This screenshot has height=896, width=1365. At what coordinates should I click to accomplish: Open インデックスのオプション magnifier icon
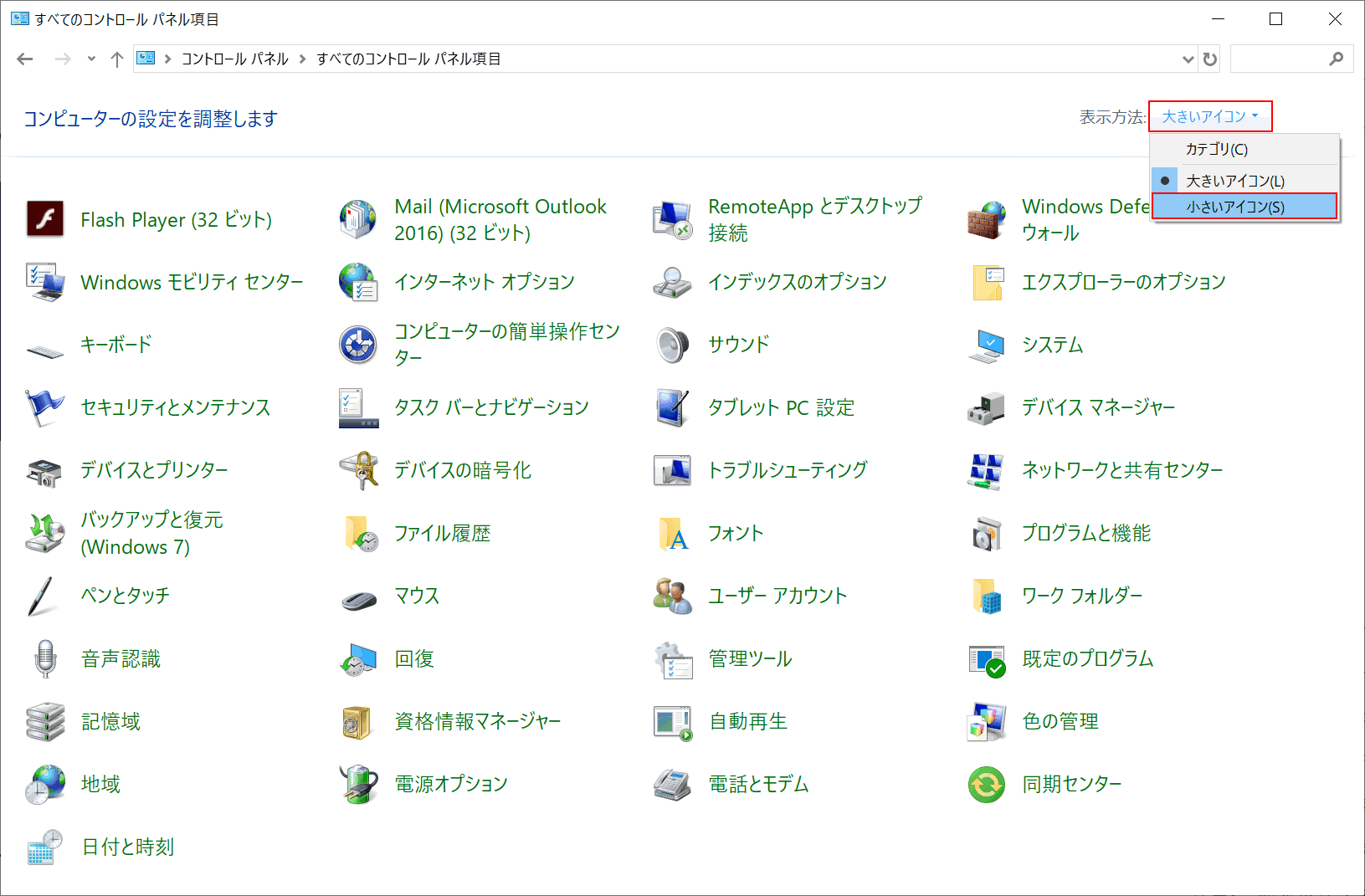pos(672,282)
